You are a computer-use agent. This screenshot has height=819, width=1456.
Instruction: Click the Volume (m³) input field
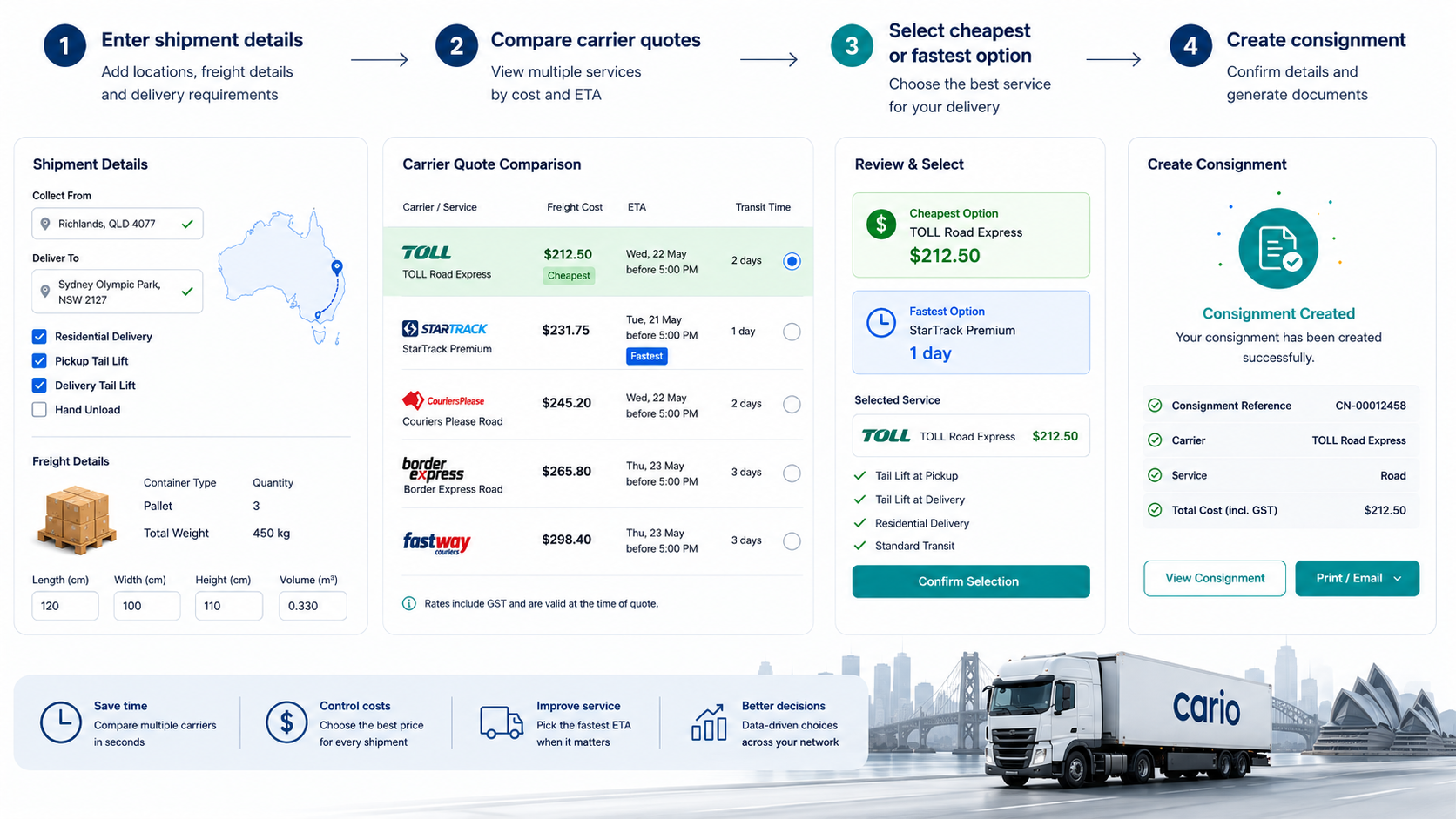313,606
